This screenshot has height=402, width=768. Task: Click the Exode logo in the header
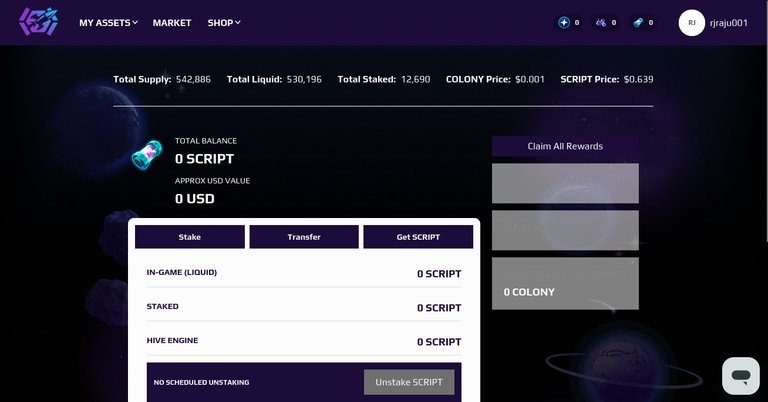pos(39,22)
